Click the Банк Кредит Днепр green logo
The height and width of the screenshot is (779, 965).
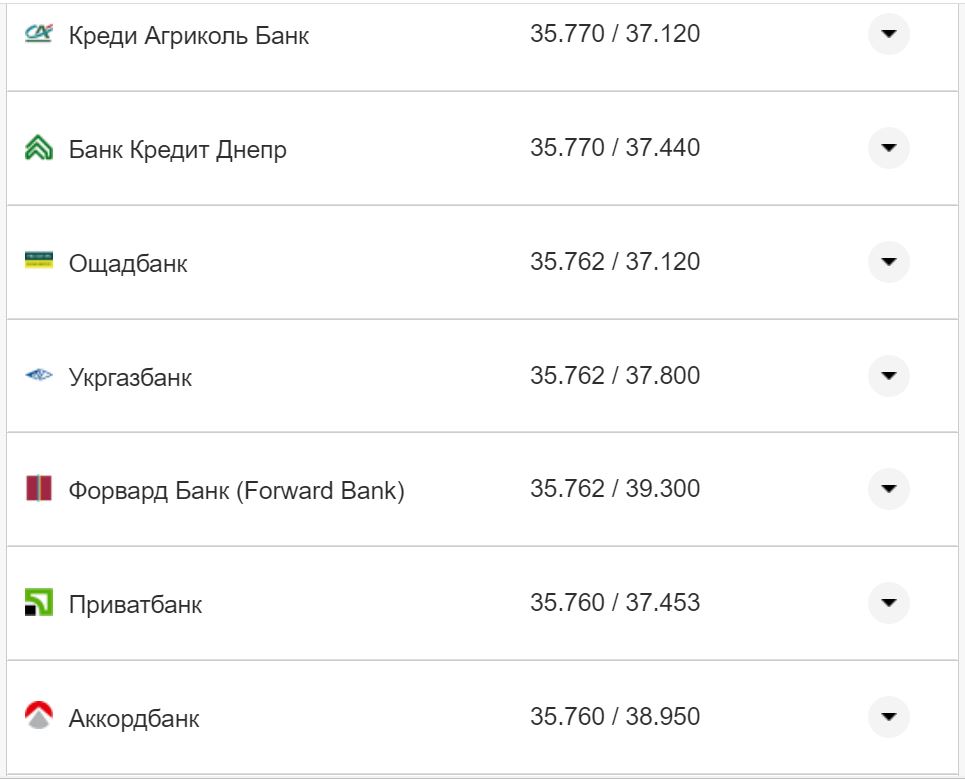click(x=35, y=146)
